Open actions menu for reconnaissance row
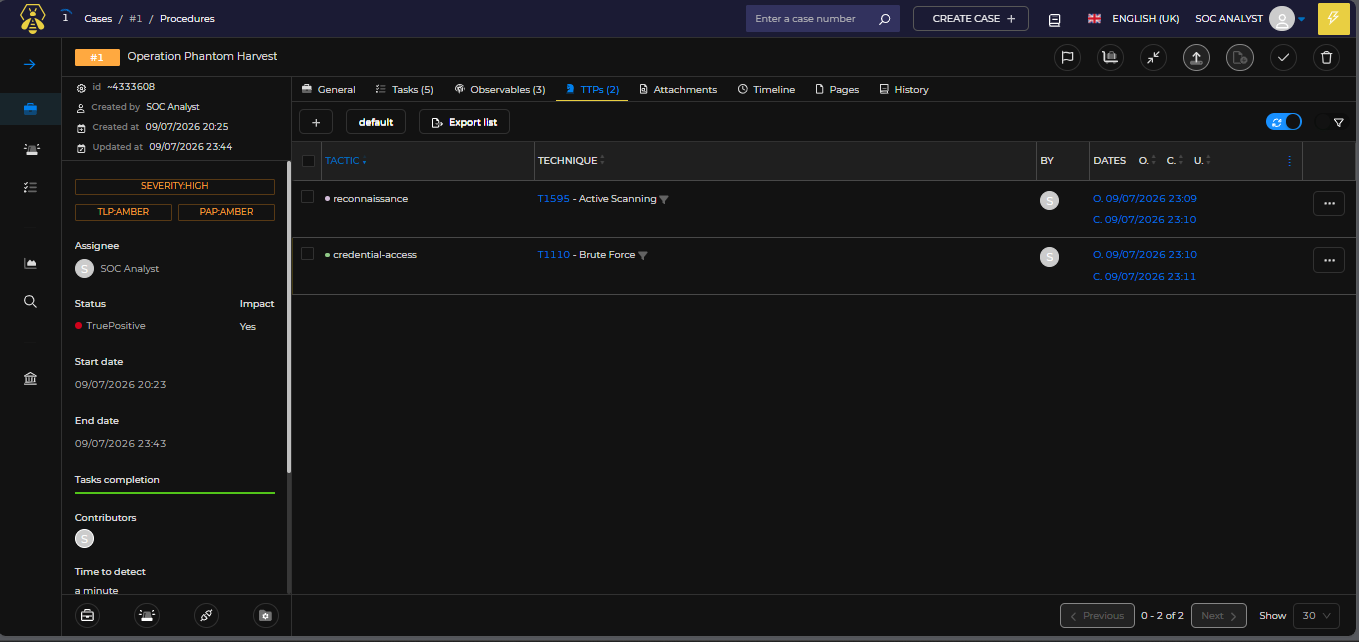 click(1328, 203)
